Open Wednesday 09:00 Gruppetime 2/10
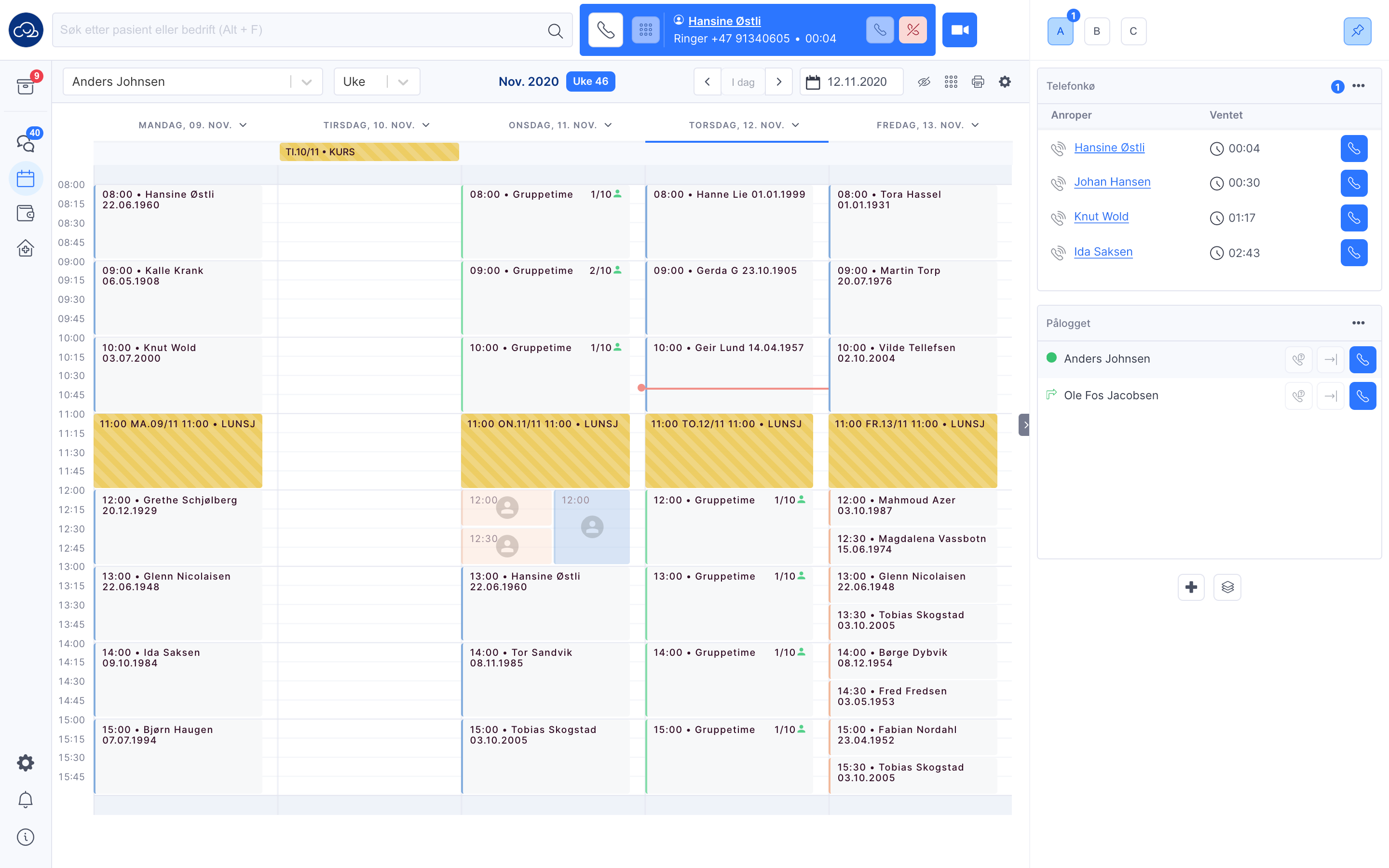 point(545,298)
